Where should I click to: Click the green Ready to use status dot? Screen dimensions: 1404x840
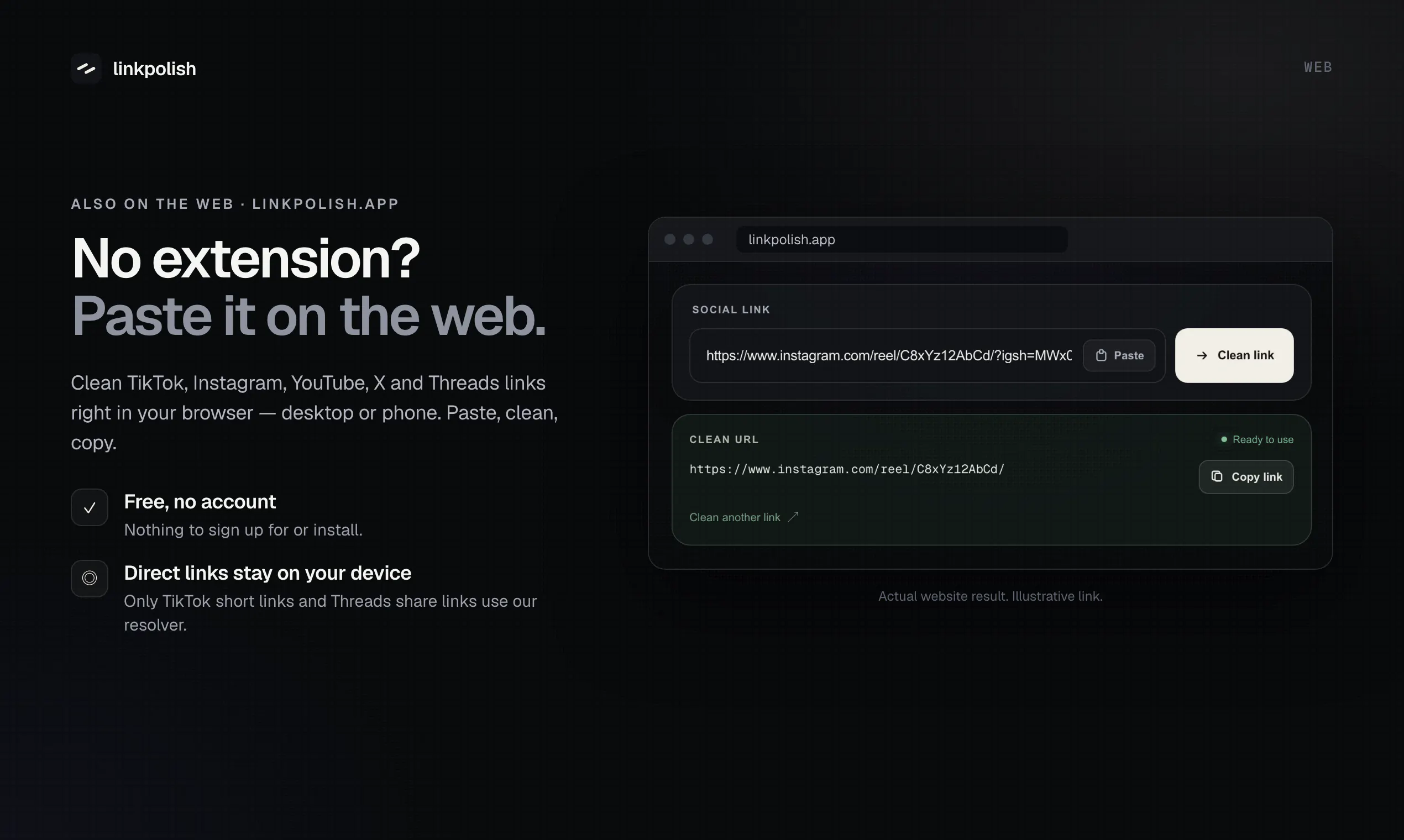pos(1224,439)
